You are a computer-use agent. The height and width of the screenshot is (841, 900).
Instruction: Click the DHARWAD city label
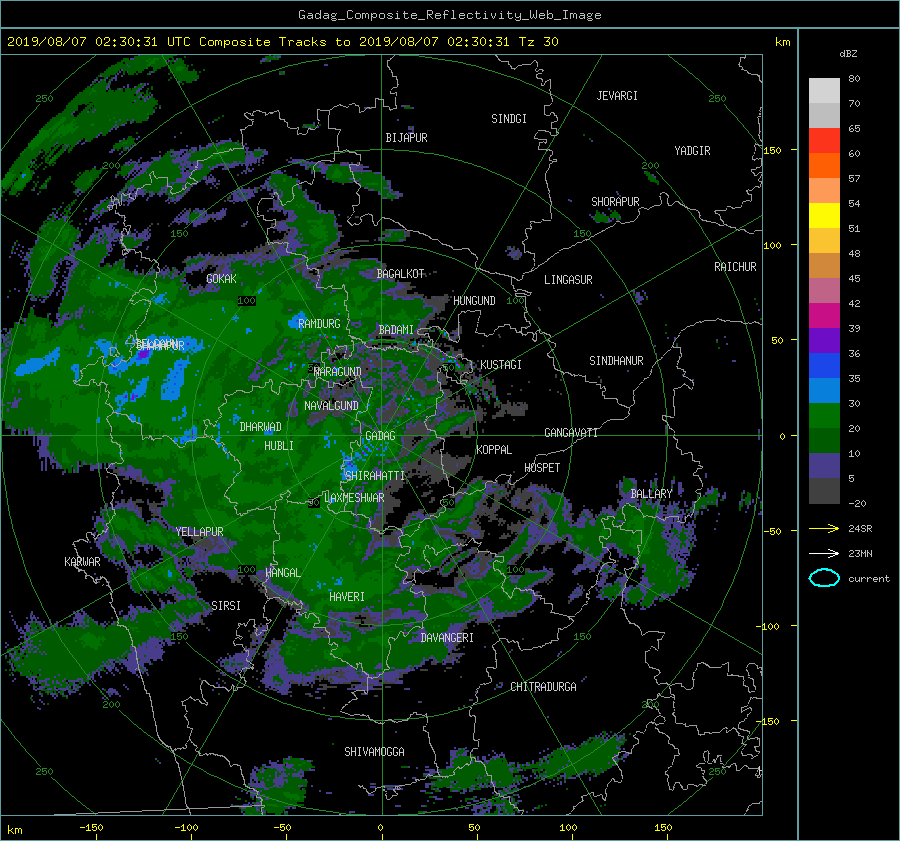pyautogui.click(x=260, y=427)
